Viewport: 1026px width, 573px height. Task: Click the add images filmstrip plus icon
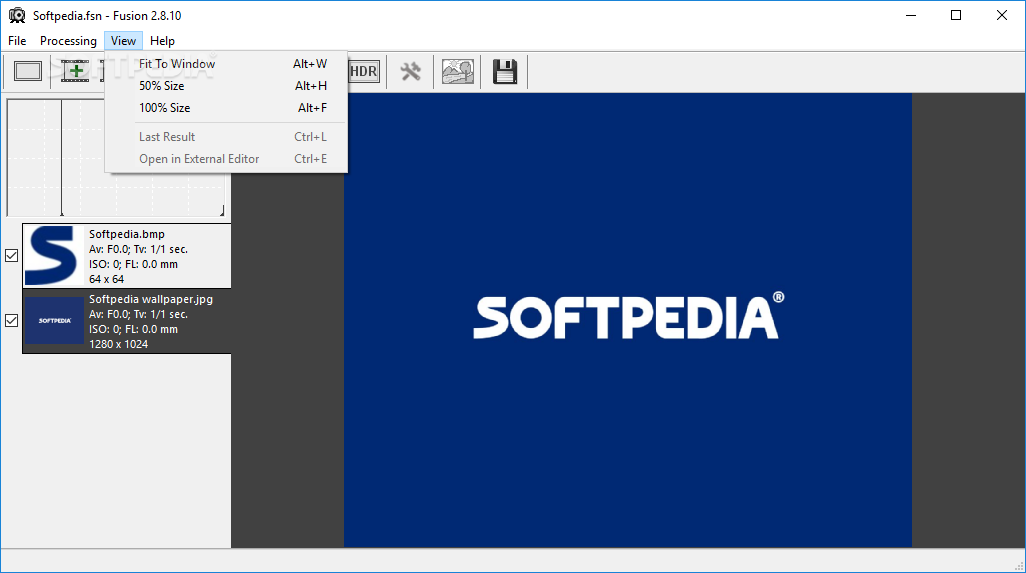(75, 71)
